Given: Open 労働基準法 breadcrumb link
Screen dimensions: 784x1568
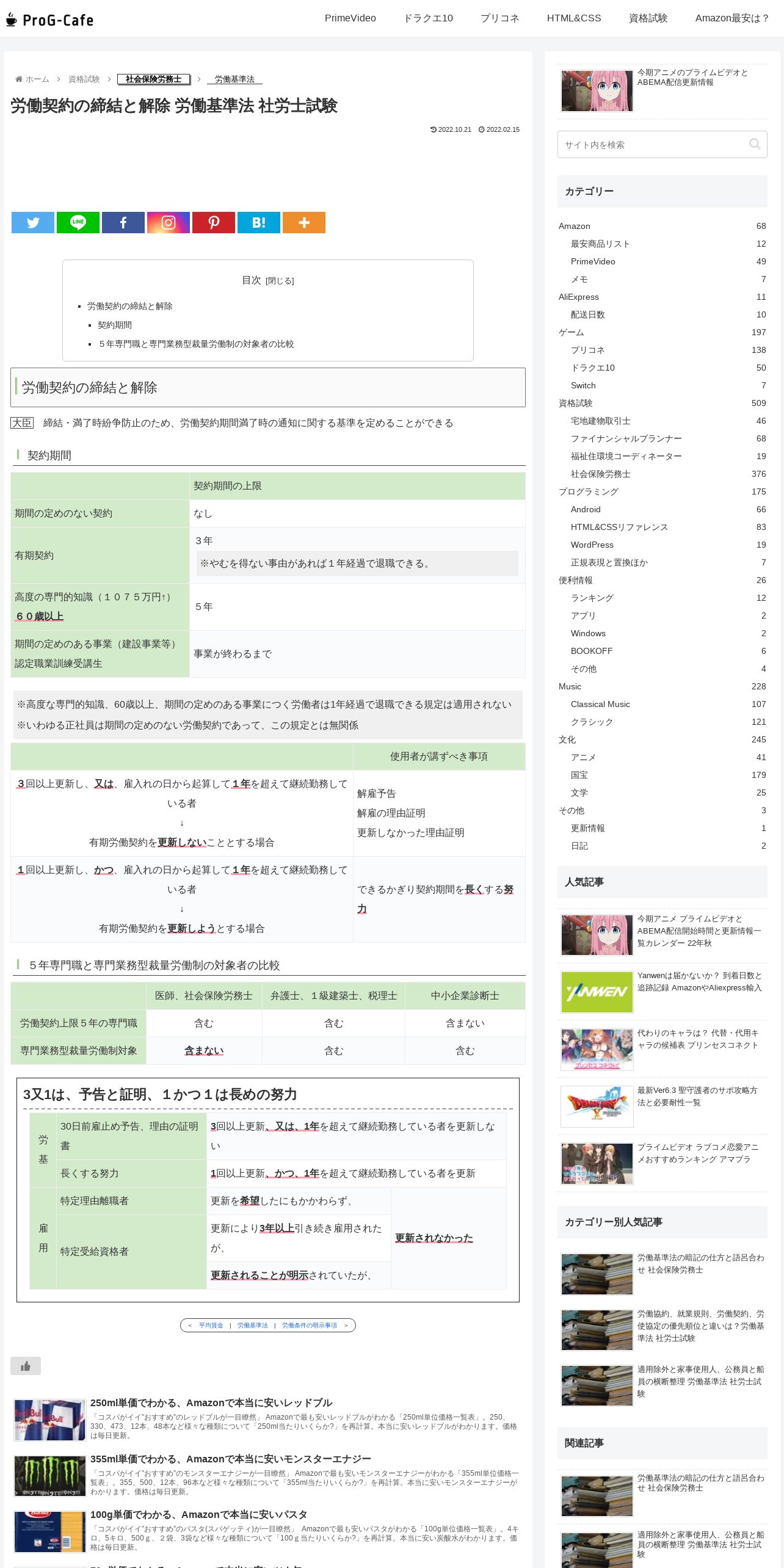Looking at the screenshot, I should [234, 79].
